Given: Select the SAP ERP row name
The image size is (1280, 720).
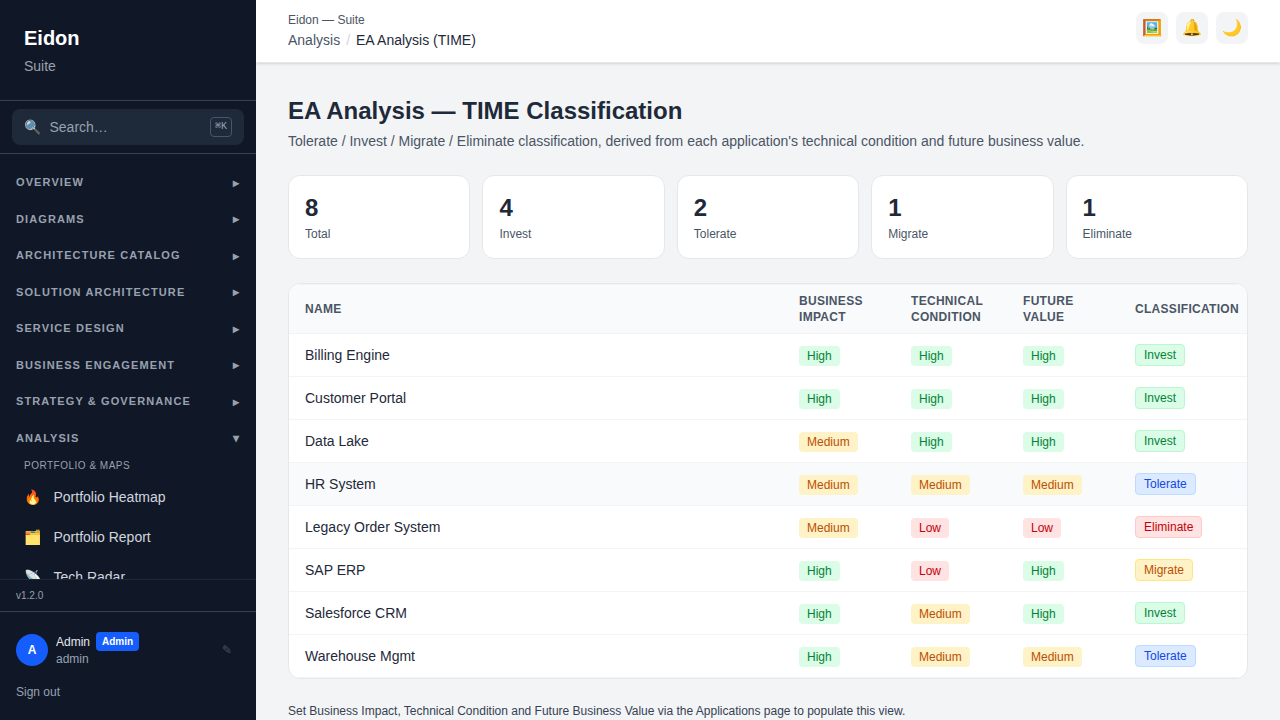Looking at the screenshot, I should coord(335,570).
